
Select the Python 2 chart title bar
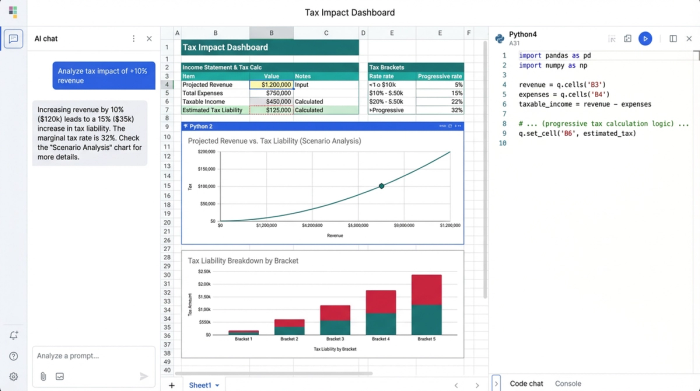tap(322, 126)
